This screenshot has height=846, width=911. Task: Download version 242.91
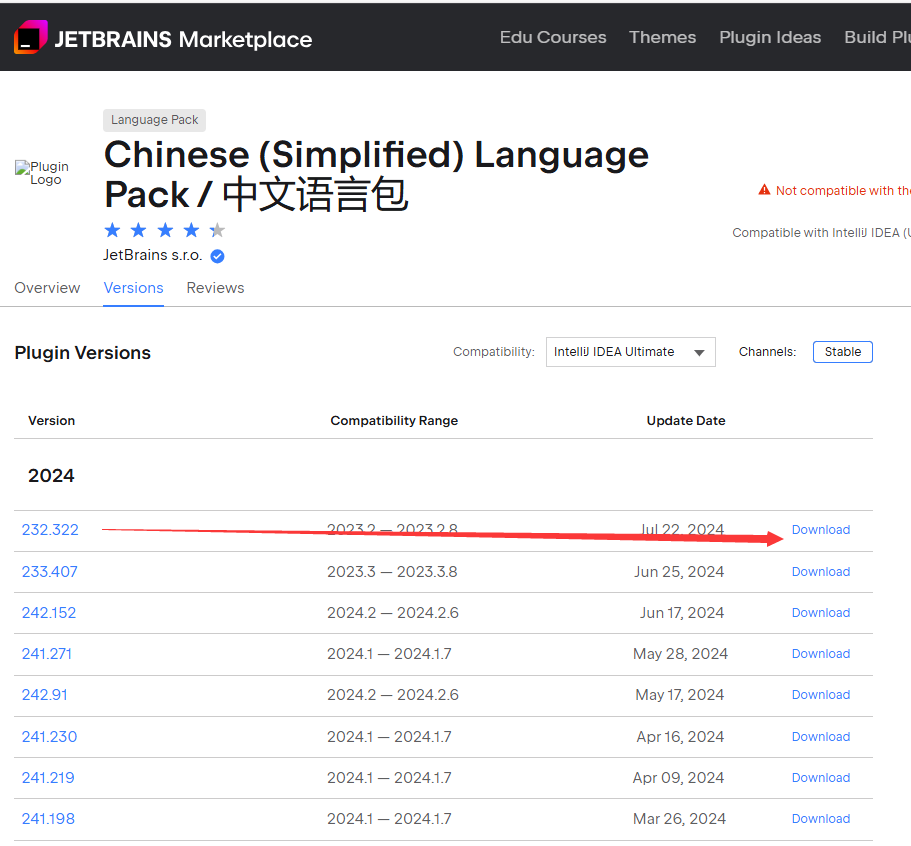pyautogui.click(x=820, y=695)
